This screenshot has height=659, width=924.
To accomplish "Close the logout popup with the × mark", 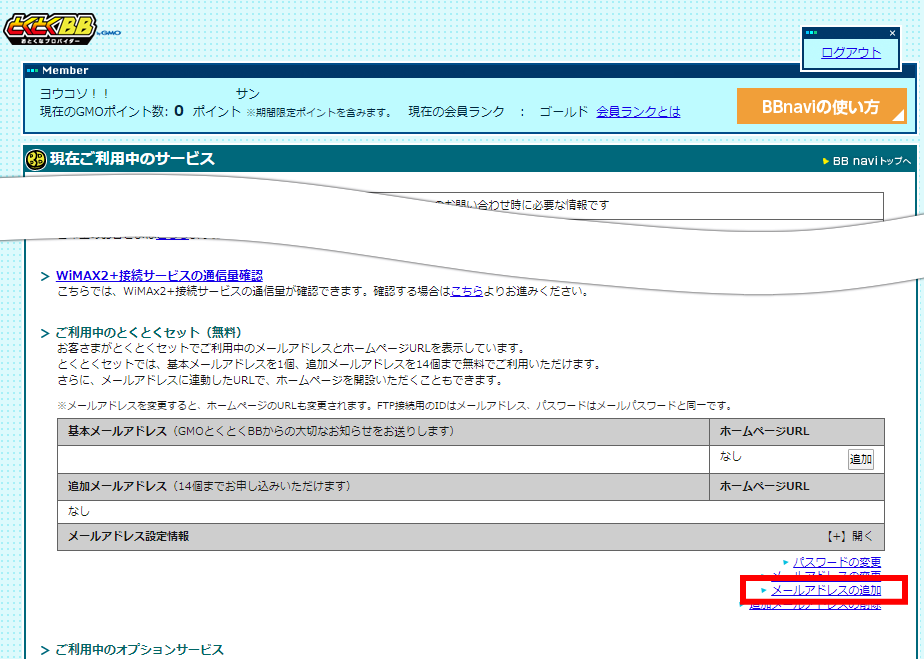I will [892, 33].
